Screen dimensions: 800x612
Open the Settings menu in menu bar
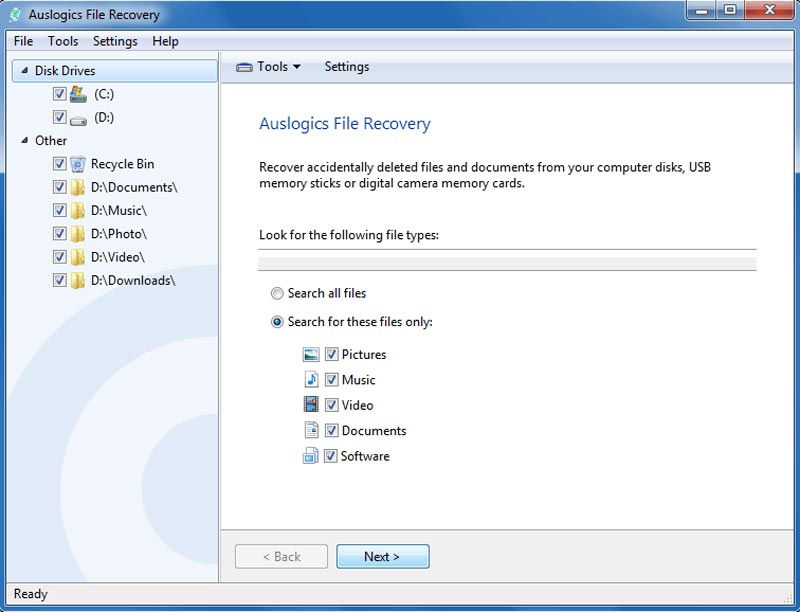[115, 41]
